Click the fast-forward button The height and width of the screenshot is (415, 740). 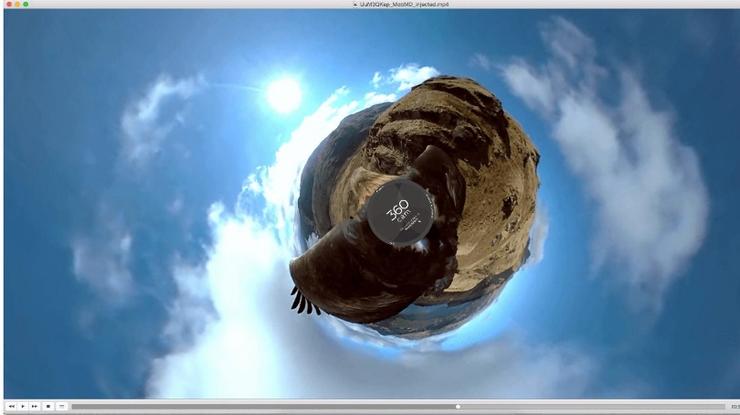tap(34, 406)
